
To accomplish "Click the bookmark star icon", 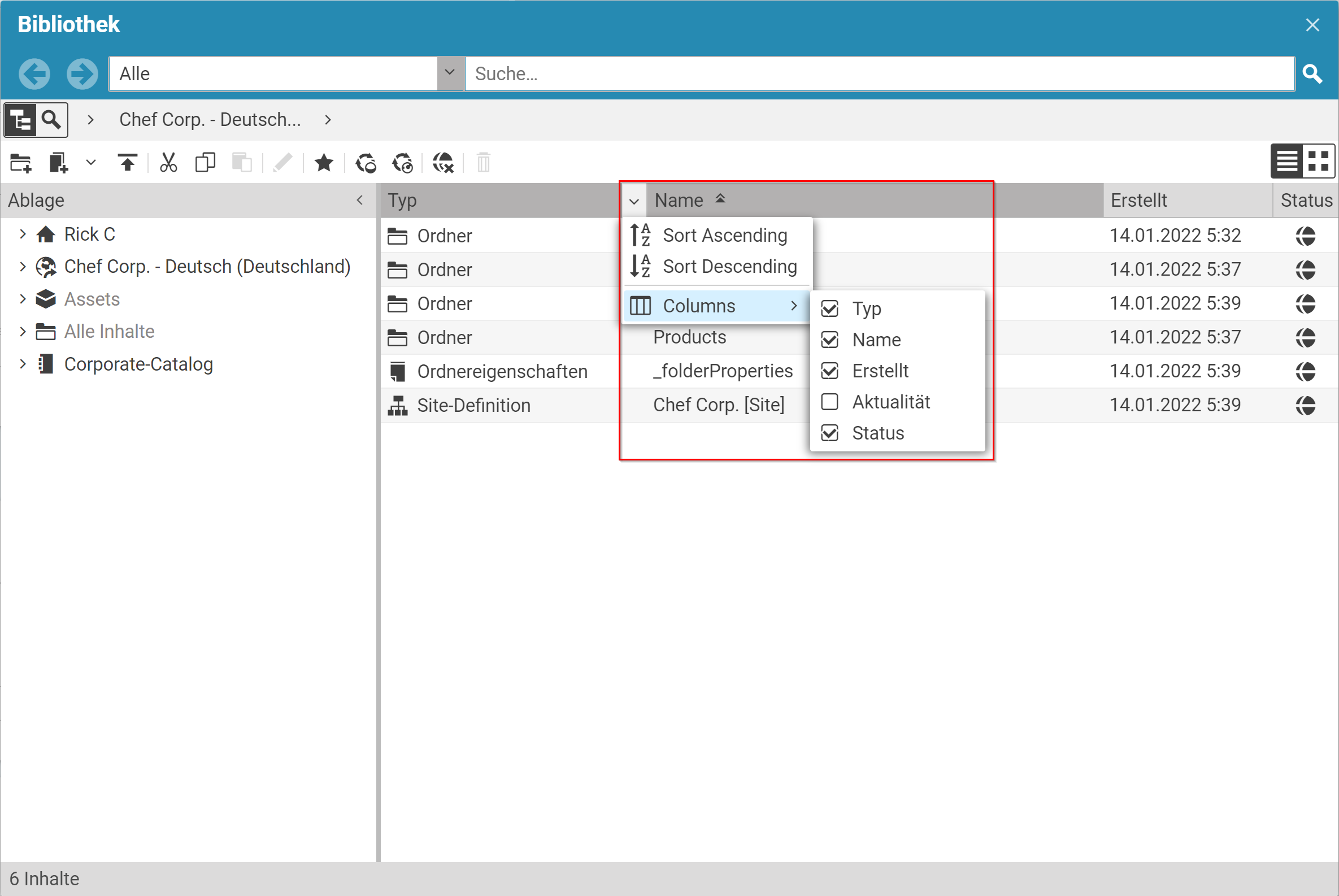I will tap(324, 163).
